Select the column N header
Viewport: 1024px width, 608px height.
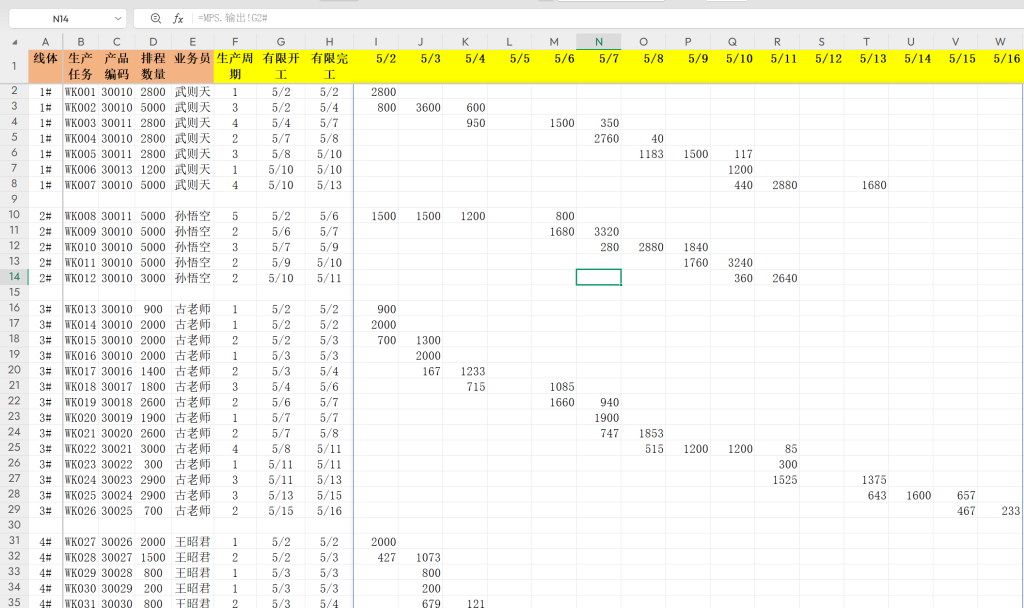(598, 42)
